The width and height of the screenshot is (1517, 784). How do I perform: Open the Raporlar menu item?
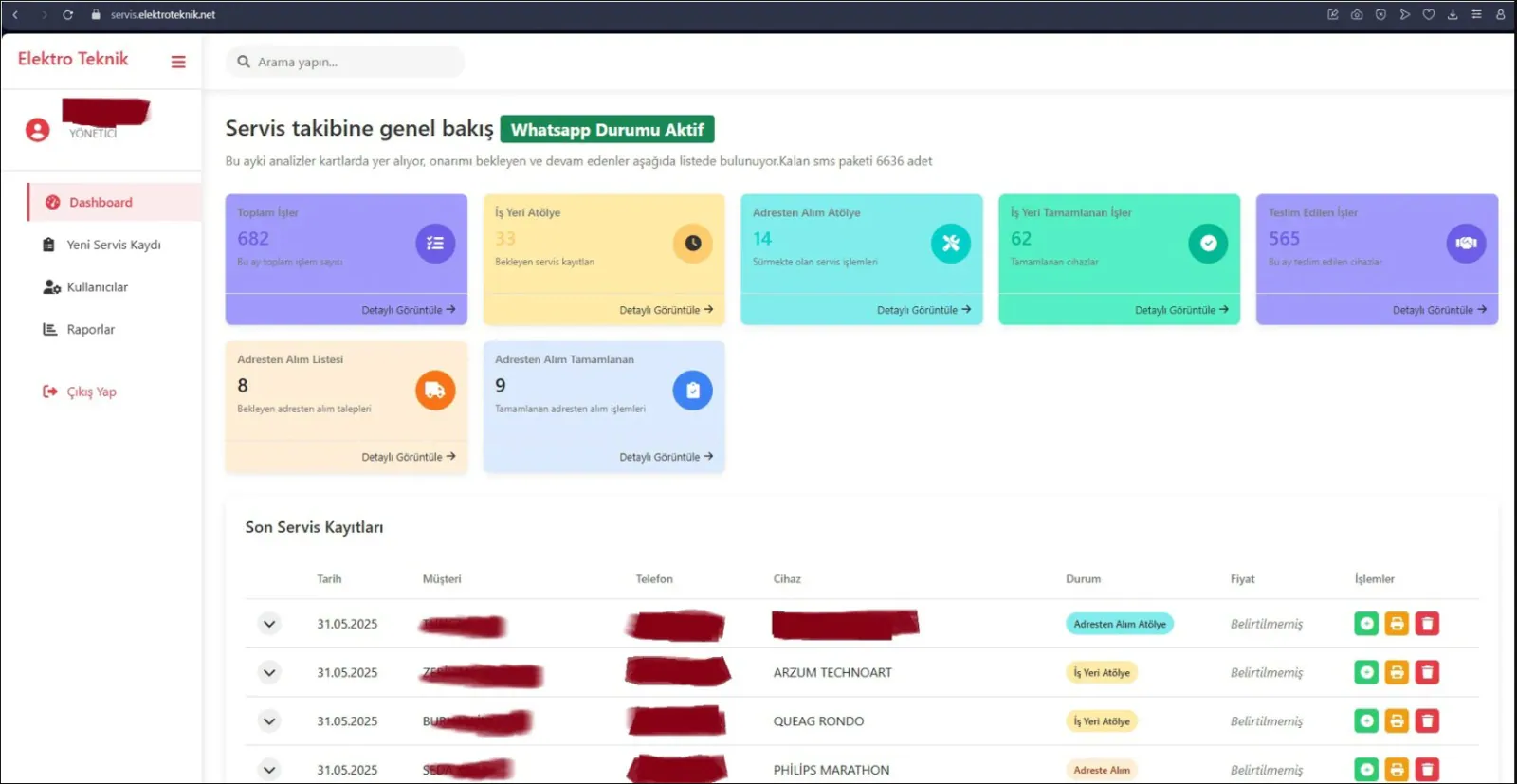80,330
